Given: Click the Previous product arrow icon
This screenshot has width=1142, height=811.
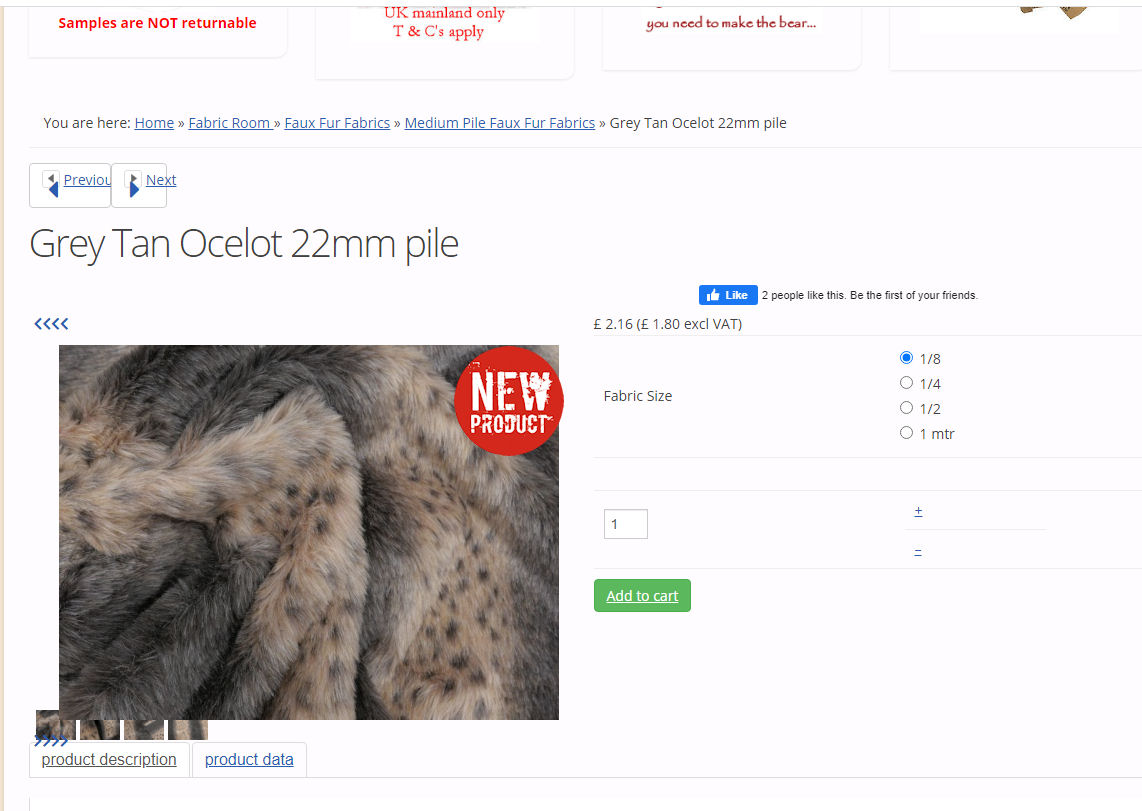Looking at the screenshot, I should (x=52, y=184).
